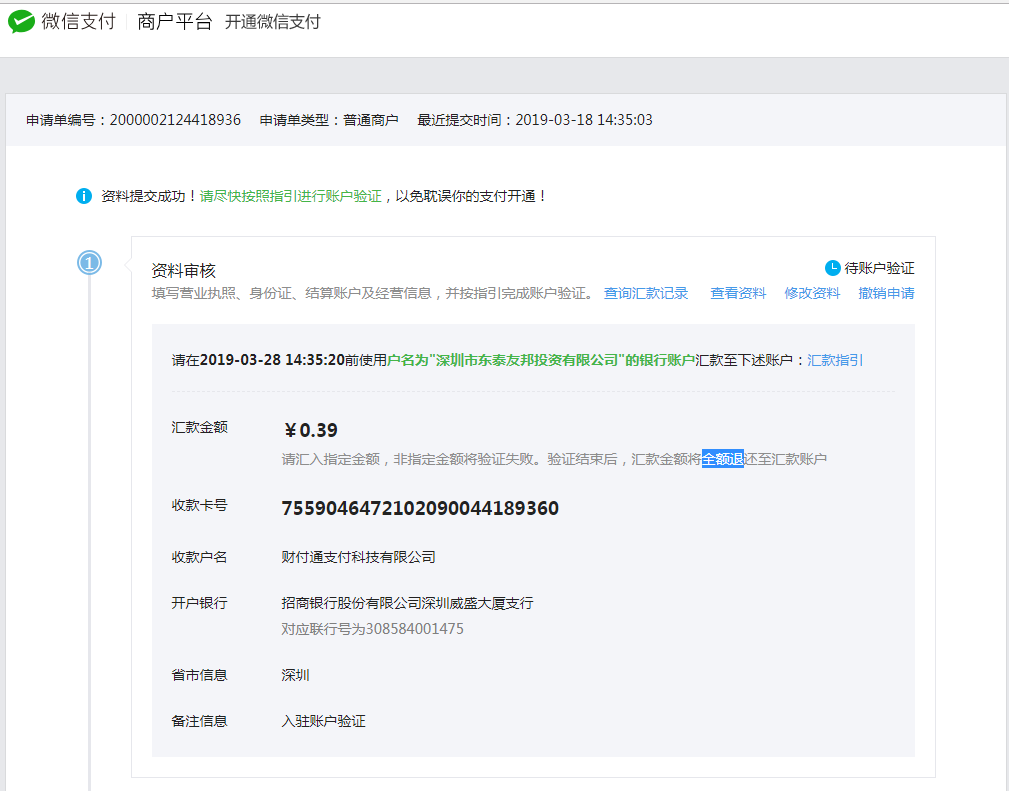
Task: Click the 申请单类型 普通商户 text
Action: pyautogui.click(x=329, y=120)
